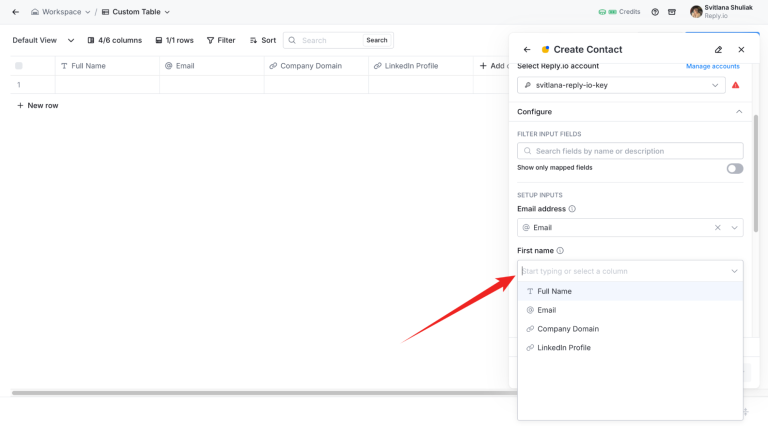Screen dimensions: 768x426
Task: Choose LinkedIn Profile from the dropdown list
Action: (630, 348)
